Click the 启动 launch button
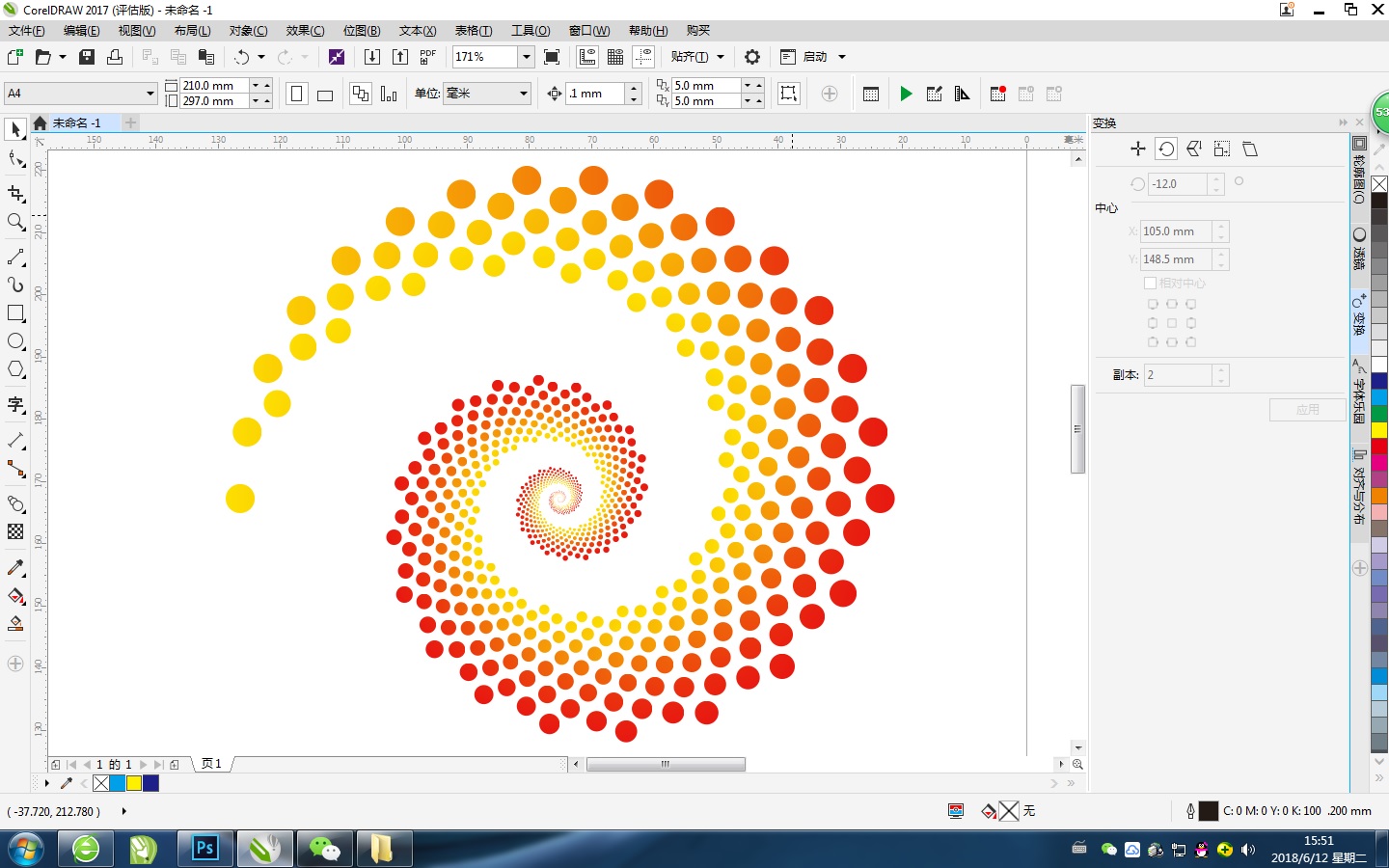The width and height of the screenshot is (1389, 868). click(x=813, y=57)
